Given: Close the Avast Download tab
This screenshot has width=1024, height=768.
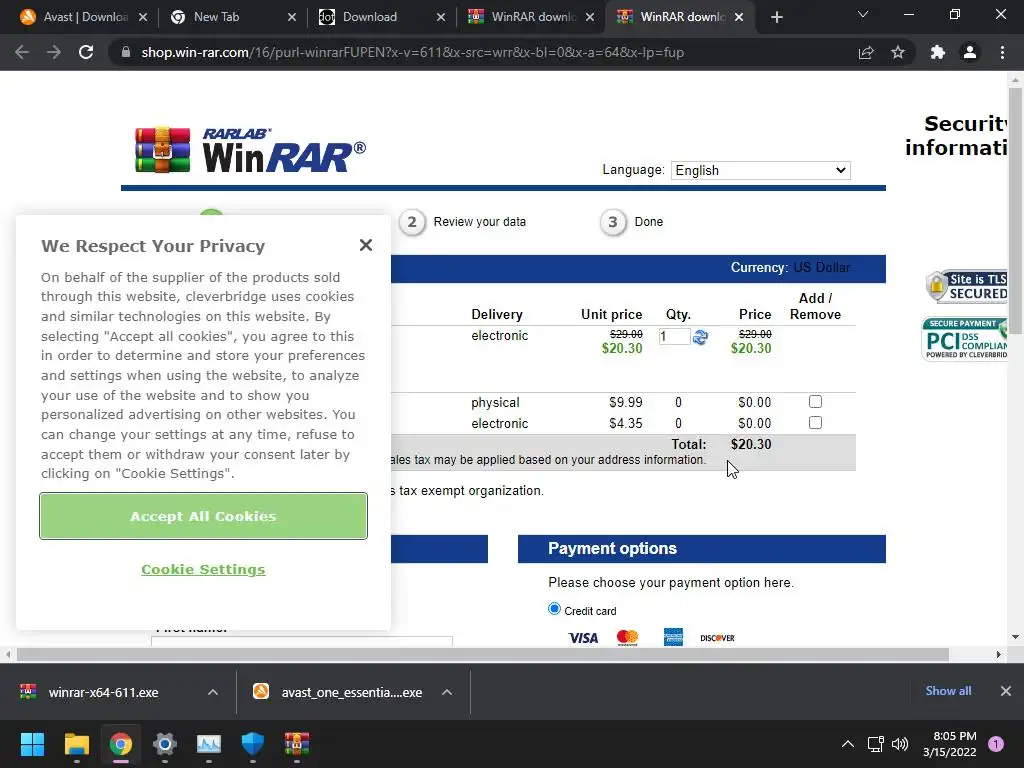Looking at the screenshot, I should pos(143,17).
